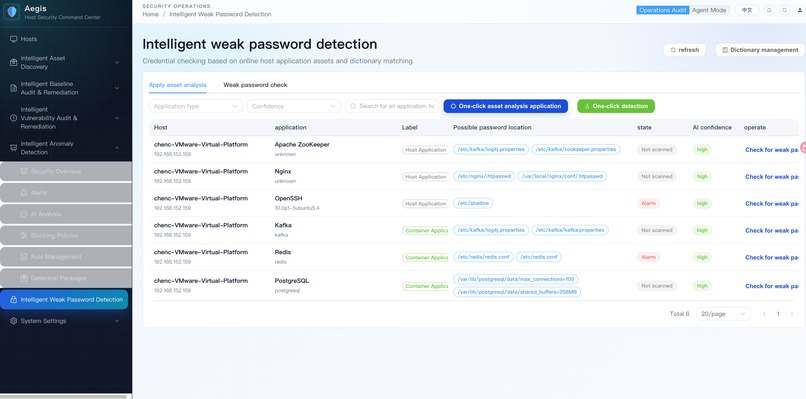Image resolution: width=806 pixels, height=399 pixels.
Task: Click the green One-click detection button
Action: [x=616, y=106]
